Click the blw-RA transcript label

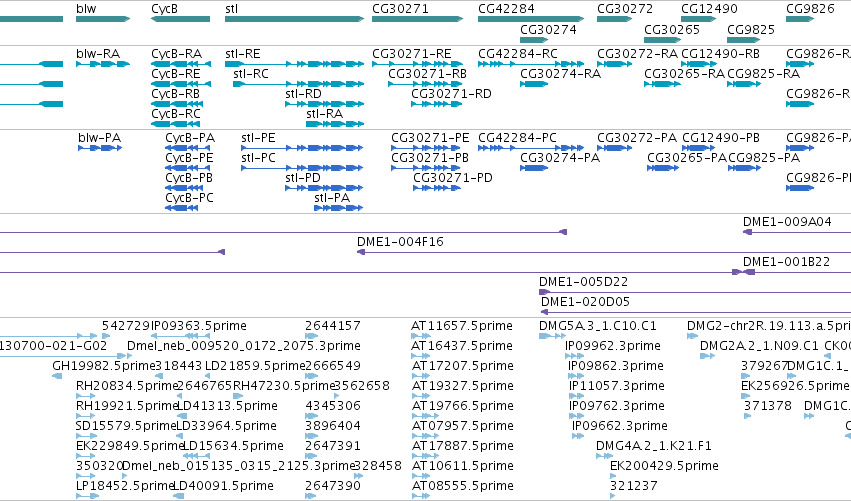click(98, 53)
